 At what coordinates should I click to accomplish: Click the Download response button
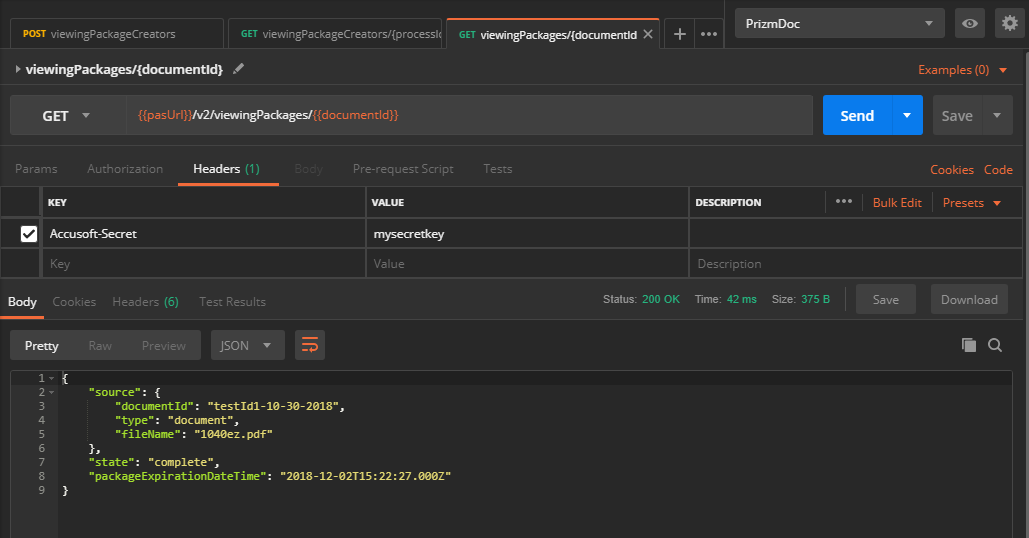pyautogui.click(x=969, y=299)
